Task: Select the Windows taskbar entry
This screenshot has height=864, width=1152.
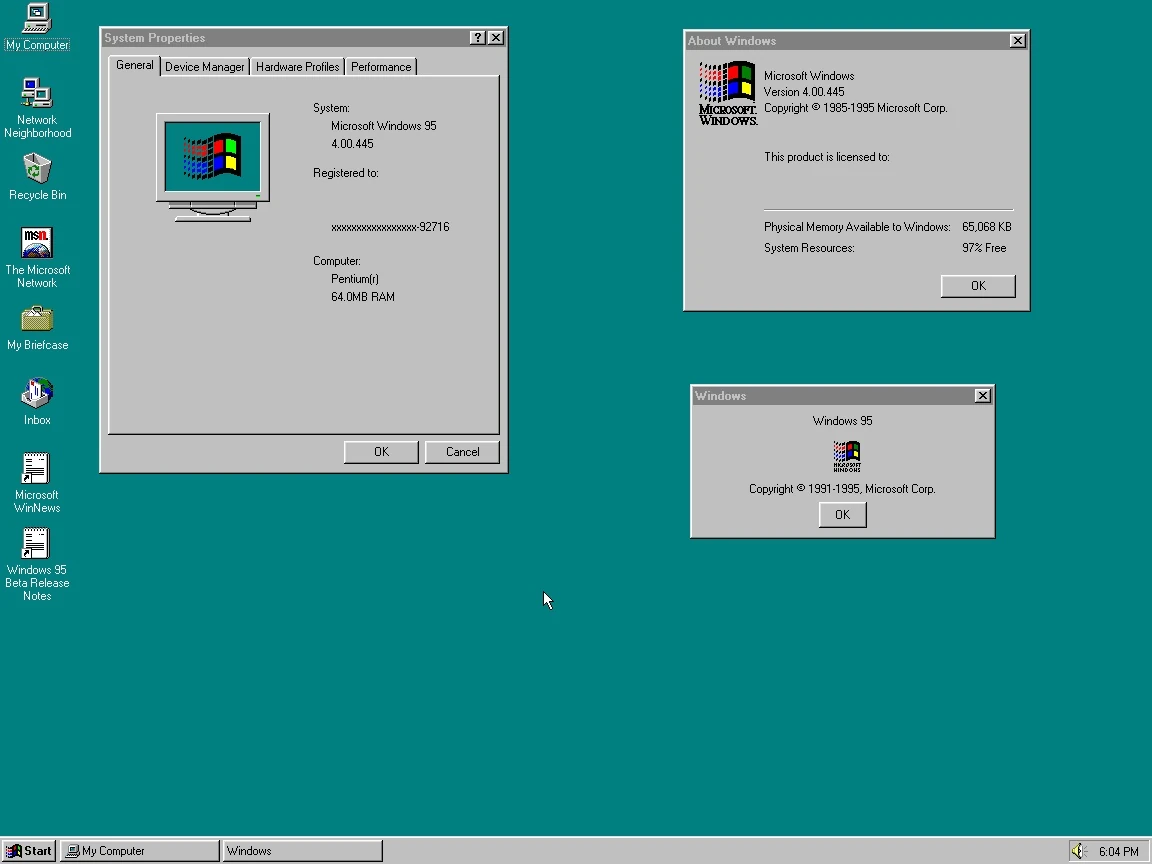Action: pyautogui.click(x=300, y=850)
